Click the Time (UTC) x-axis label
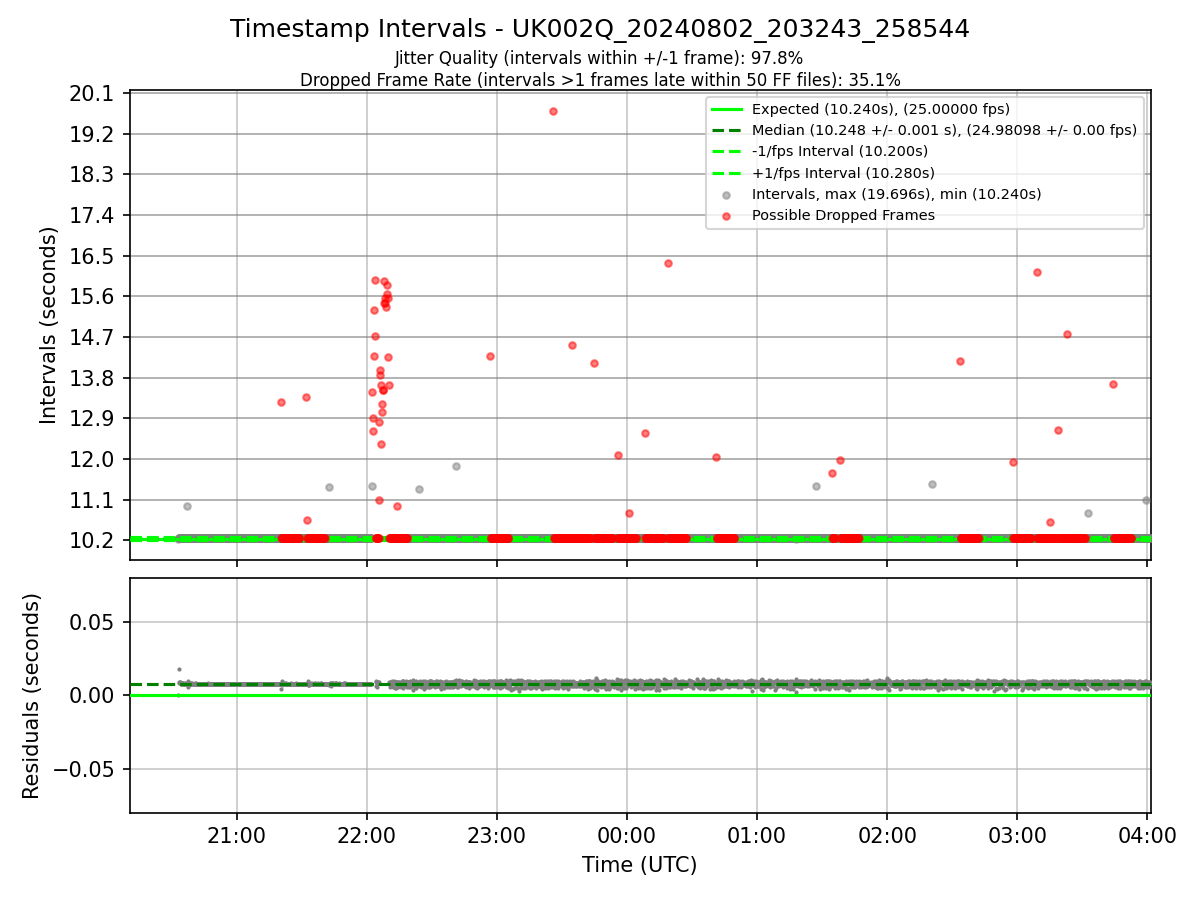 640,865
